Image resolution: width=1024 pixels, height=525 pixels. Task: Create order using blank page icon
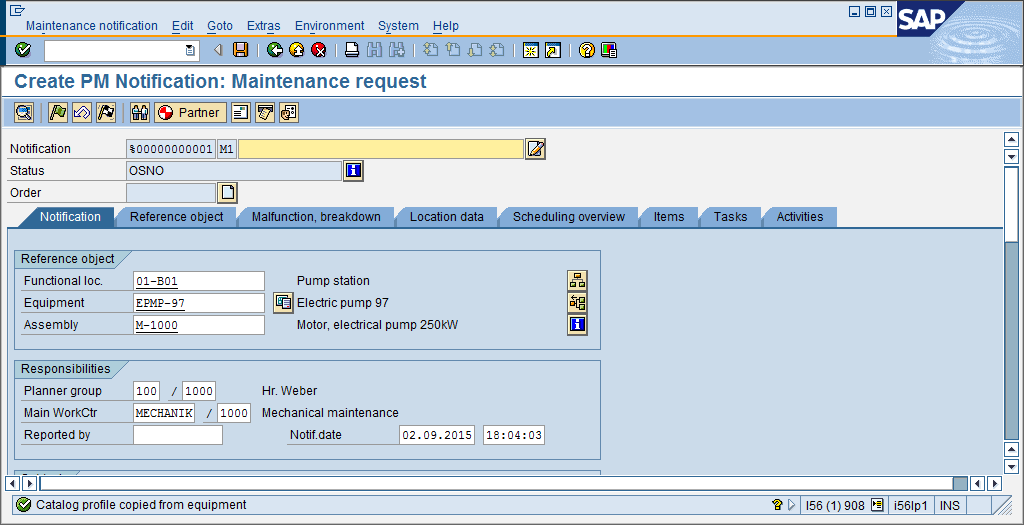[x=227, y=193]
